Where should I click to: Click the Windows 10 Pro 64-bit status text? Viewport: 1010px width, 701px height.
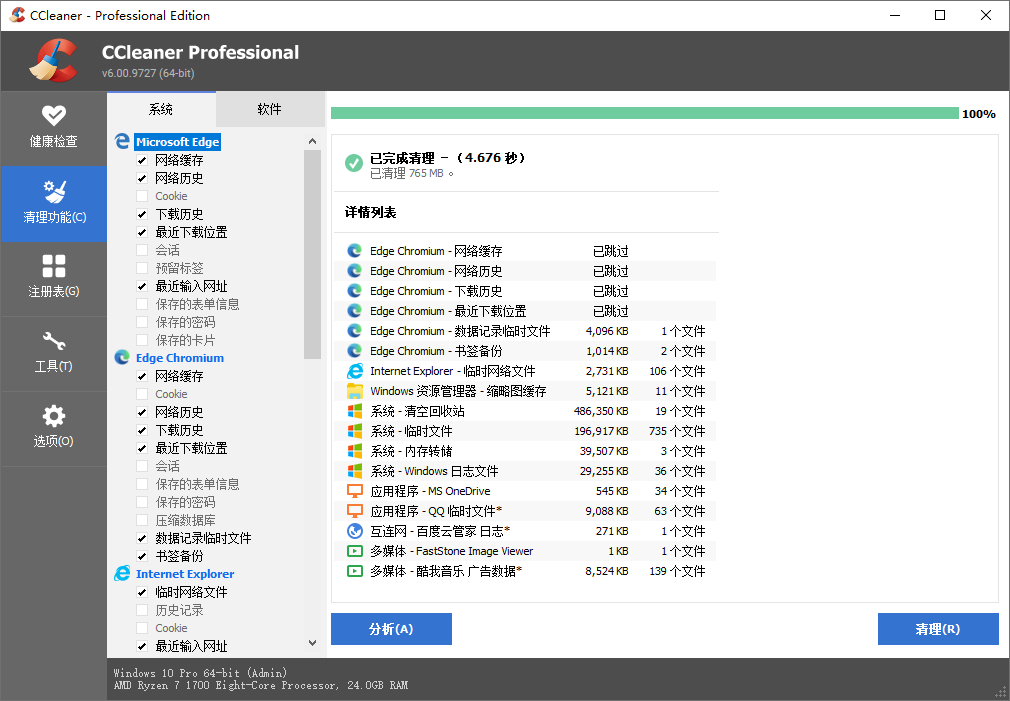(x=200, y=673)
